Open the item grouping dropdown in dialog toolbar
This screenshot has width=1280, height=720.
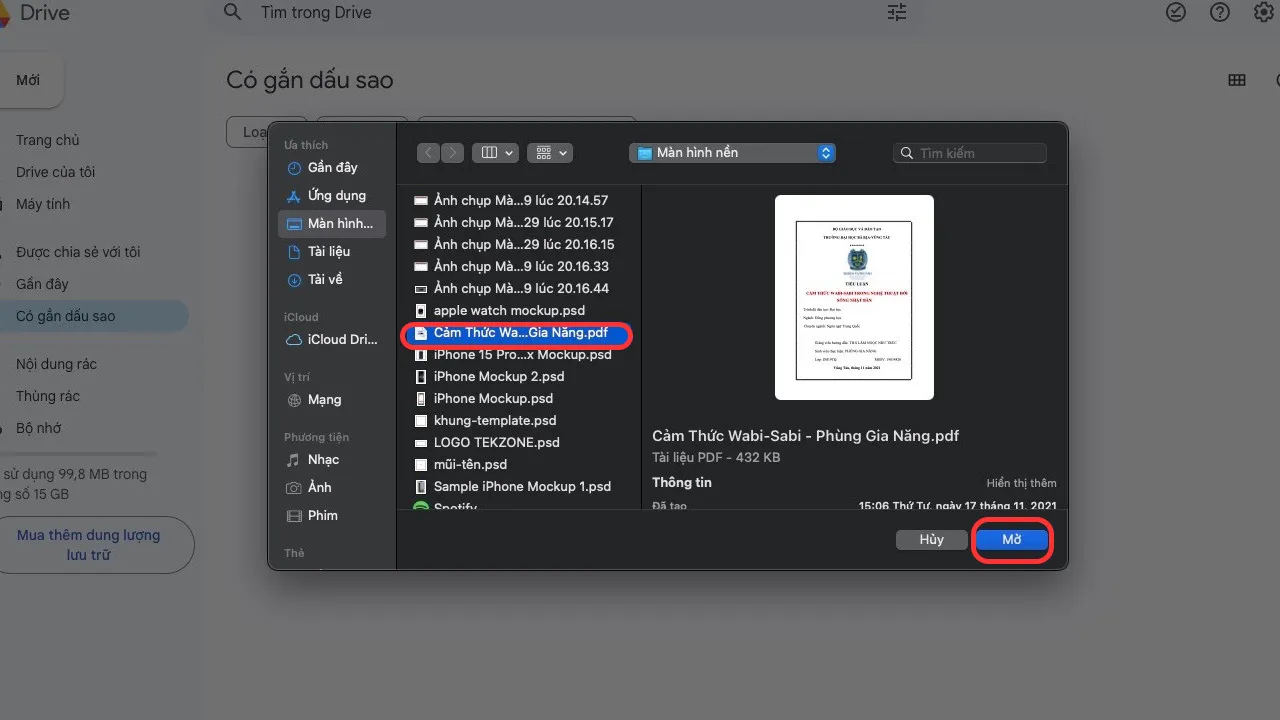pyautogui.click(x=550, y=152)
